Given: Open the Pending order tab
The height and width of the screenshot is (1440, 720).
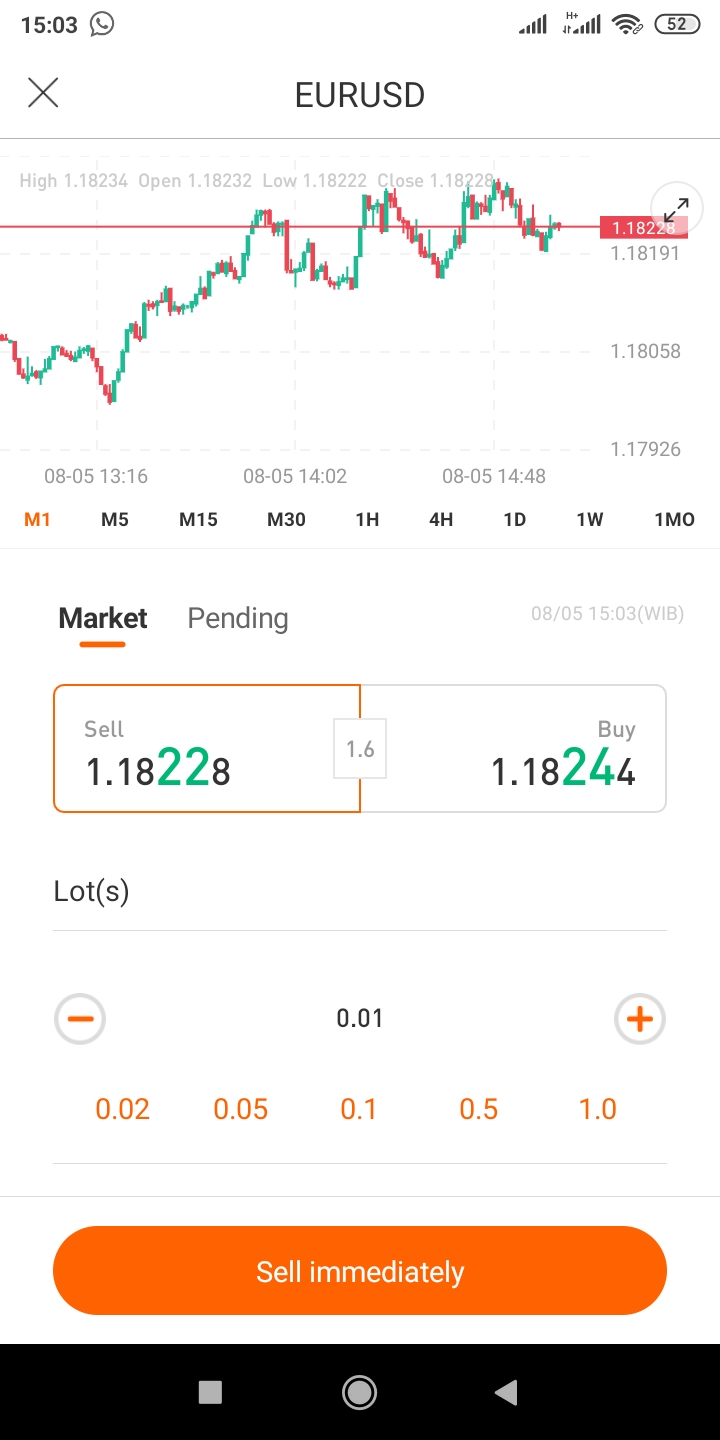Looking at the screenshot, I should [238, 618].
